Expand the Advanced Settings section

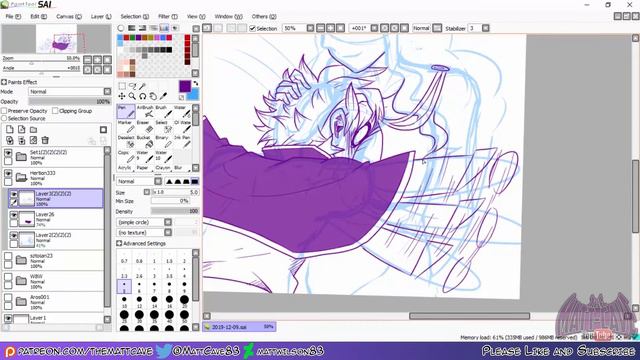point(119,244)
